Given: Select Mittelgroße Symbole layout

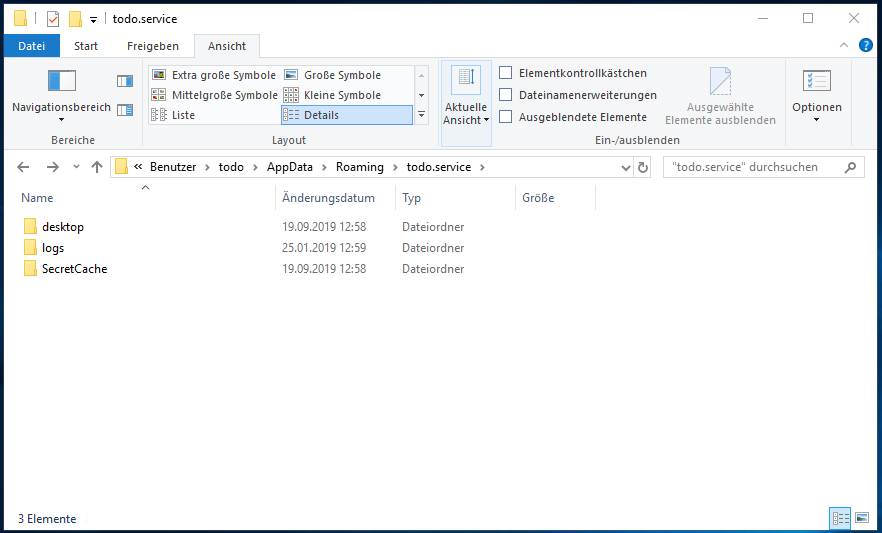Looking at the screenshot, I should [x=214, y=95].
